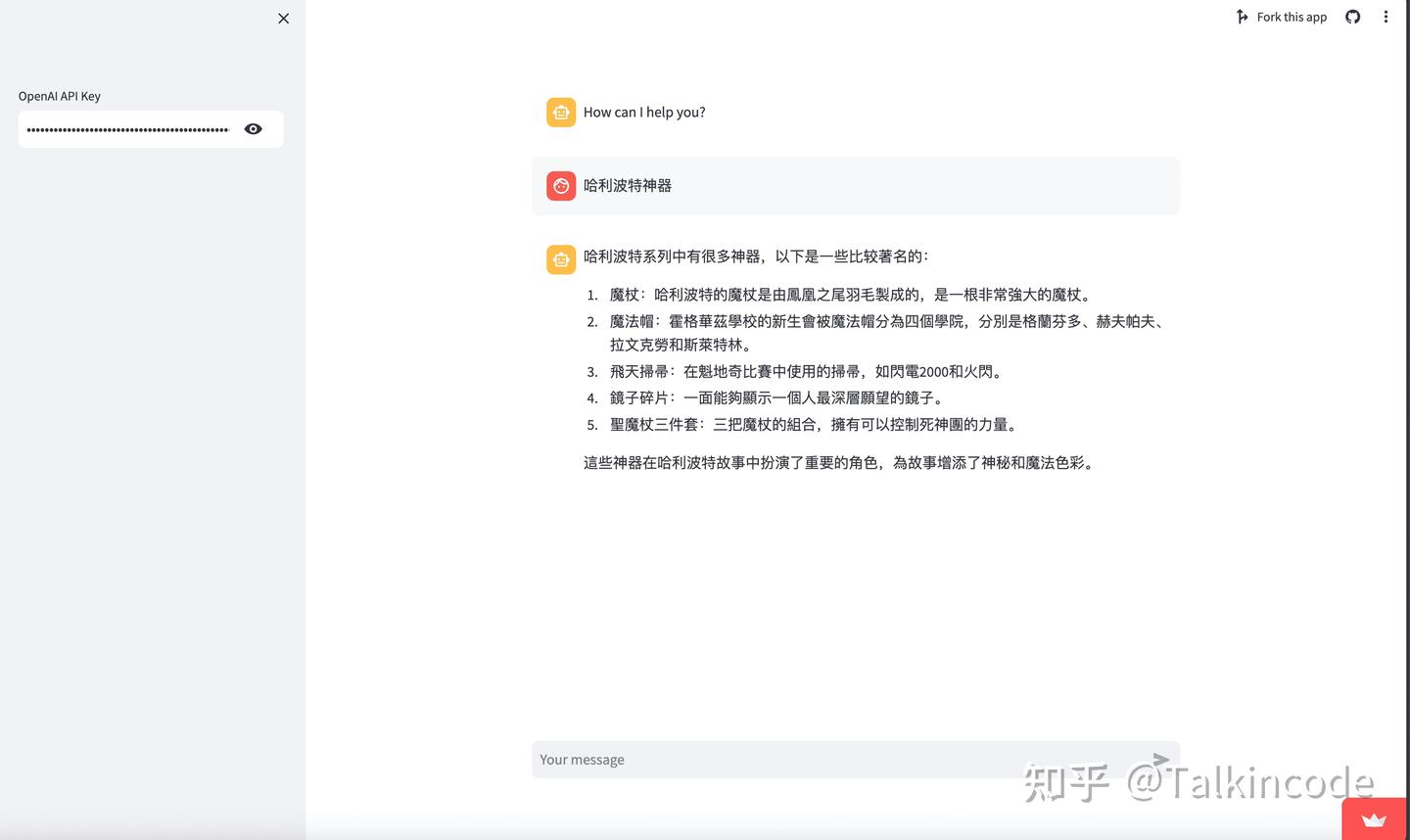The width and height of the screenshot is (1410, 840).
Task: Focus the OpenAI API Key field
Action: [x=127, y=128]
